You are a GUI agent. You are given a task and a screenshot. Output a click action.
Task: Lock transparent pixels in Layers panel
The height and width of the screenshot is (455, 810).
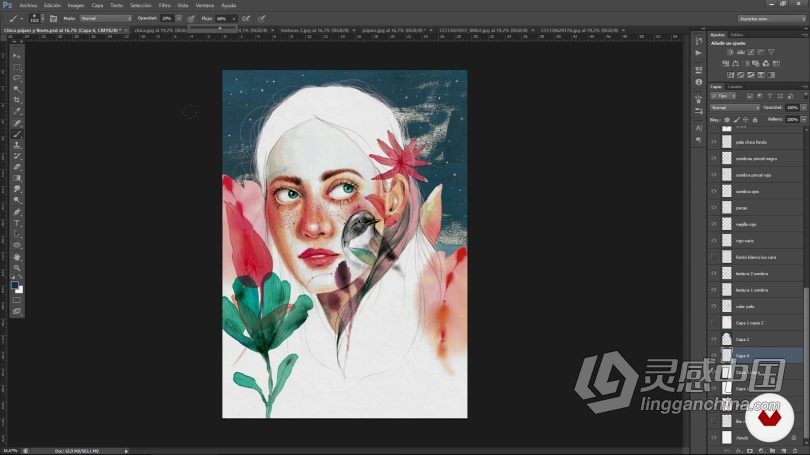pos(727,120)
